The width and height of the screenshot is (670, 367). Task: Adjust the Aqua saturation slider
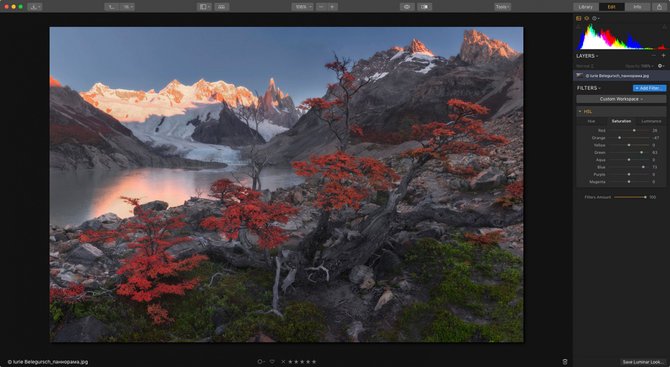629,160
